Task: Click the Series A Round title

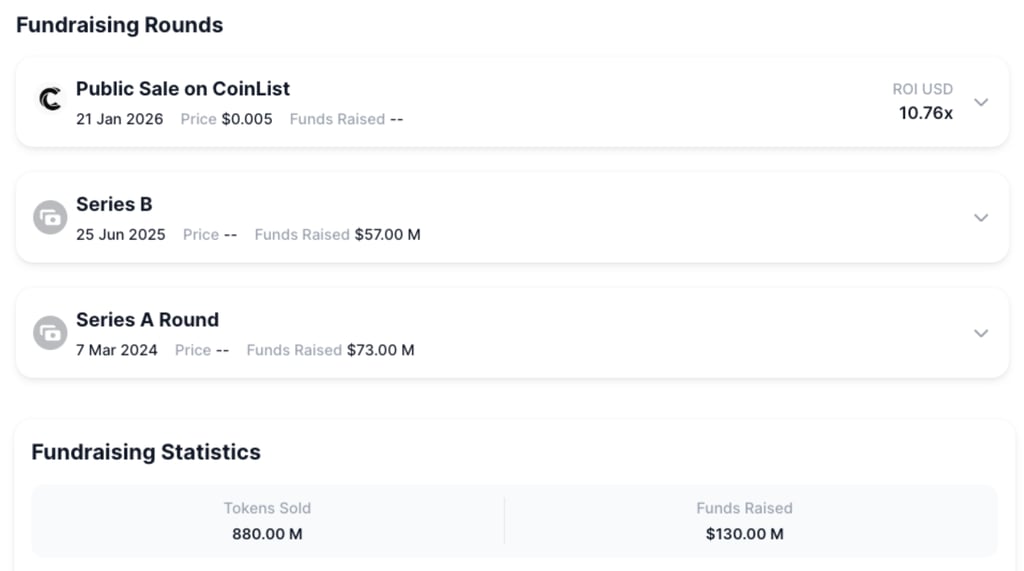Action: click(147, 320)
